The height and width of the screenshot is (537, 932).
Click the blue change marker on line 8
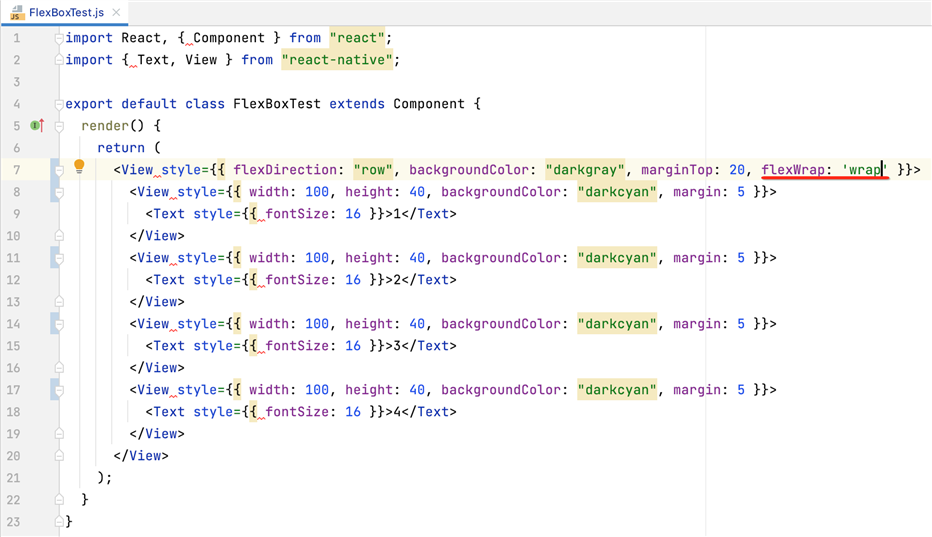coord(54,191)
